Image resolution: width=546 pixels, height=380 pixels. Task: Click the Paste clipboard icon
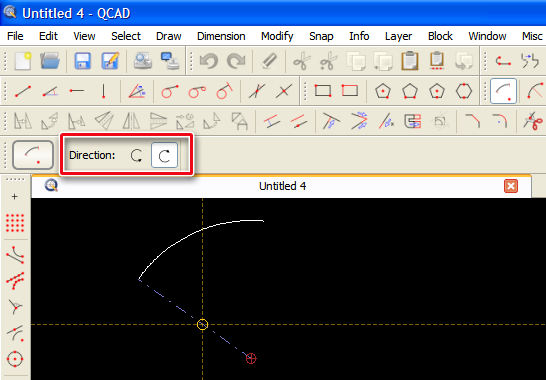(x=410, y=61)
